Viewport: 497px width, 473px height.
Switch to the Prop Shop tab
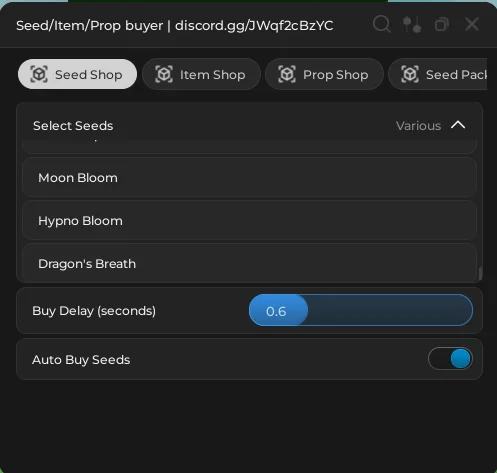324,74
